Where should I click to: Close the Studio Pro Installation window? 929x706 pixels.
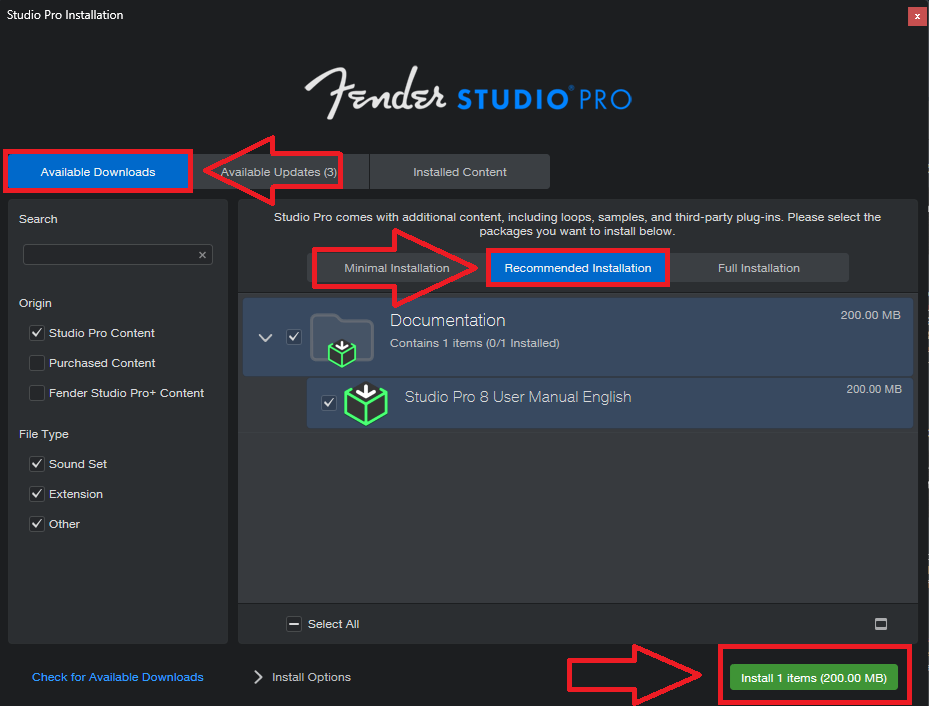(917, 16)
